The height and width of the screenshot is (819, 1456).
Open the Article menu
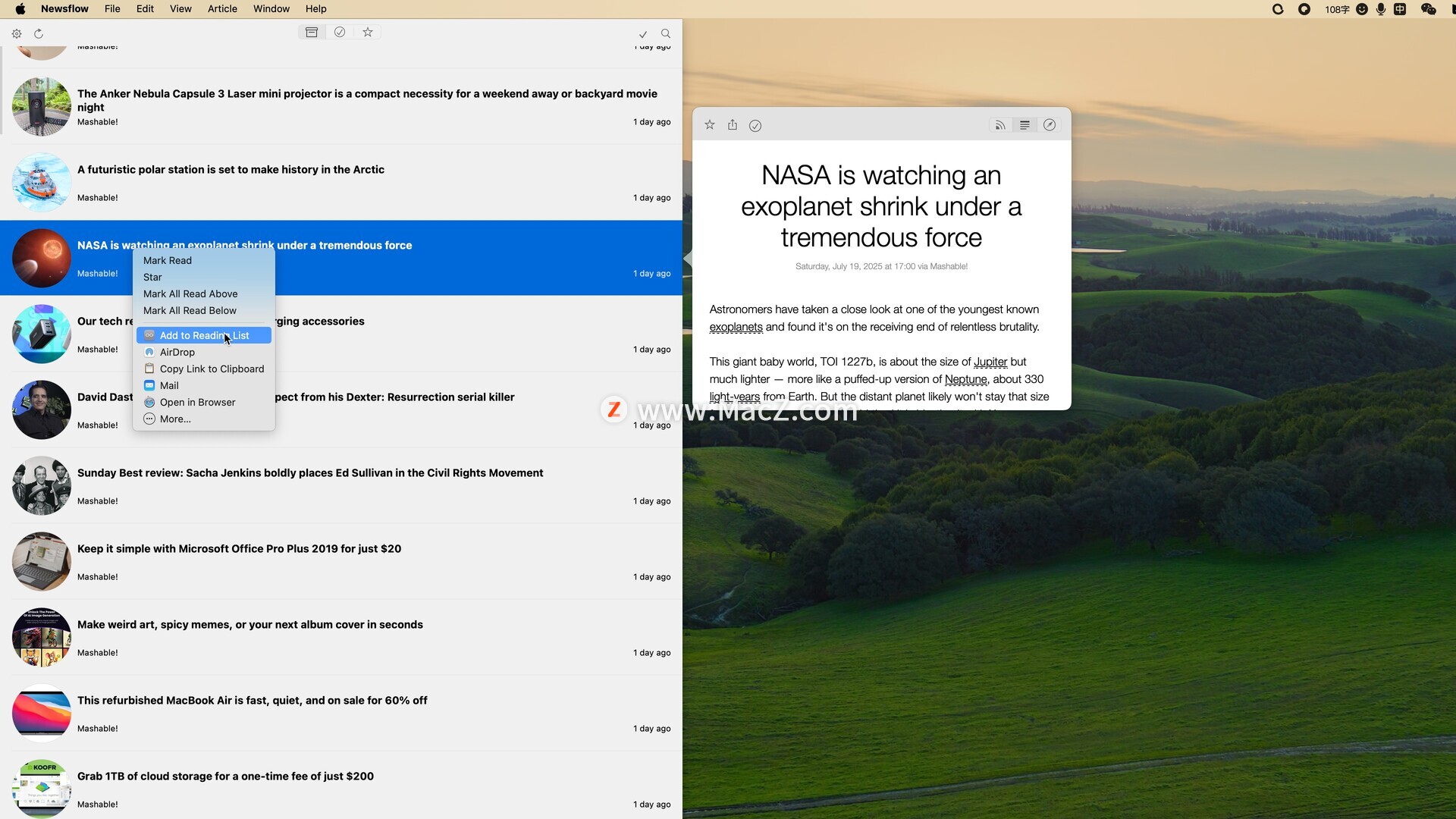coord(222,9)
